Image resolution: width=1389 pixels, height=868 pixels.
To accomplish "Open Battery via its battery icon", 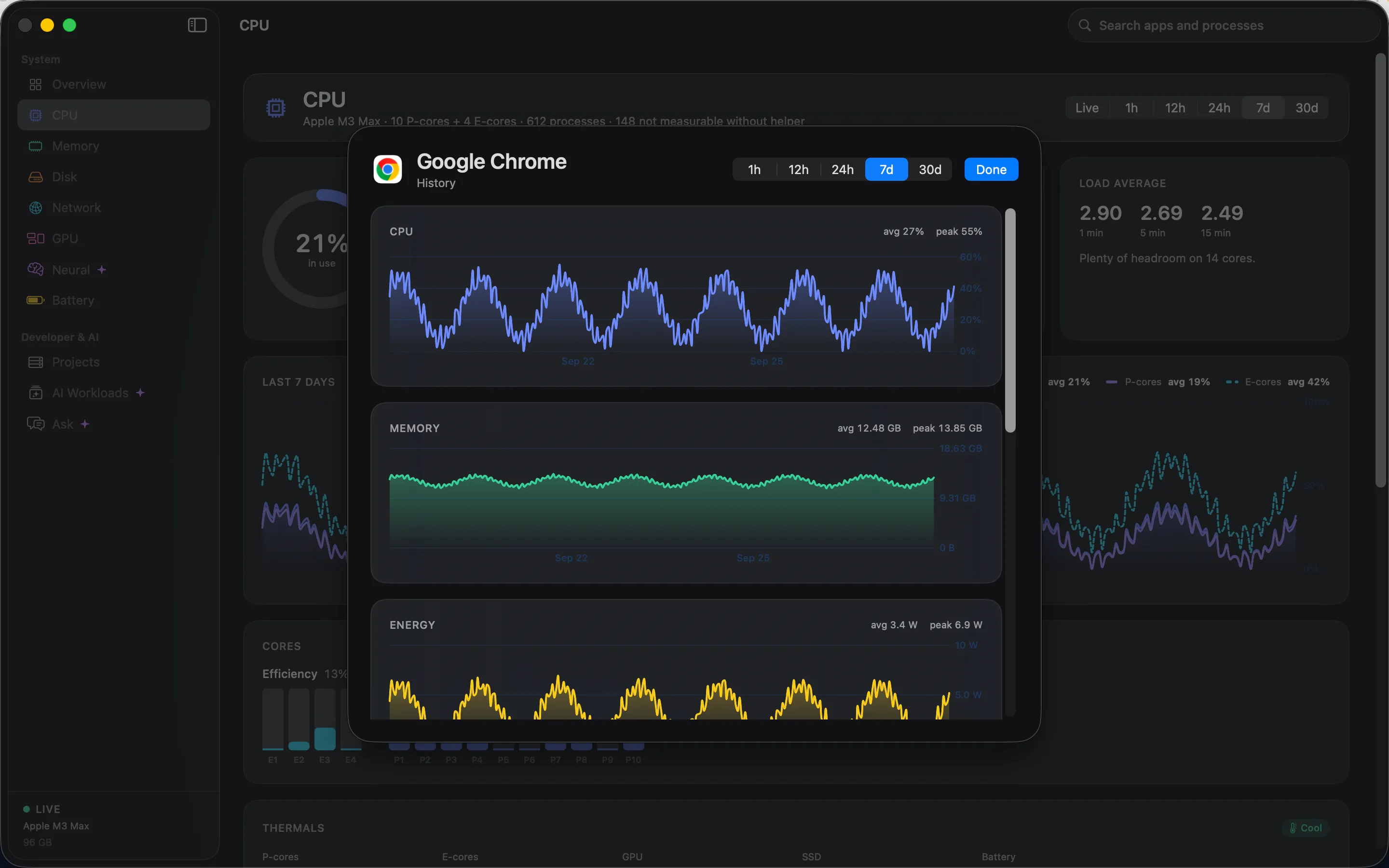I will [36, 300].
